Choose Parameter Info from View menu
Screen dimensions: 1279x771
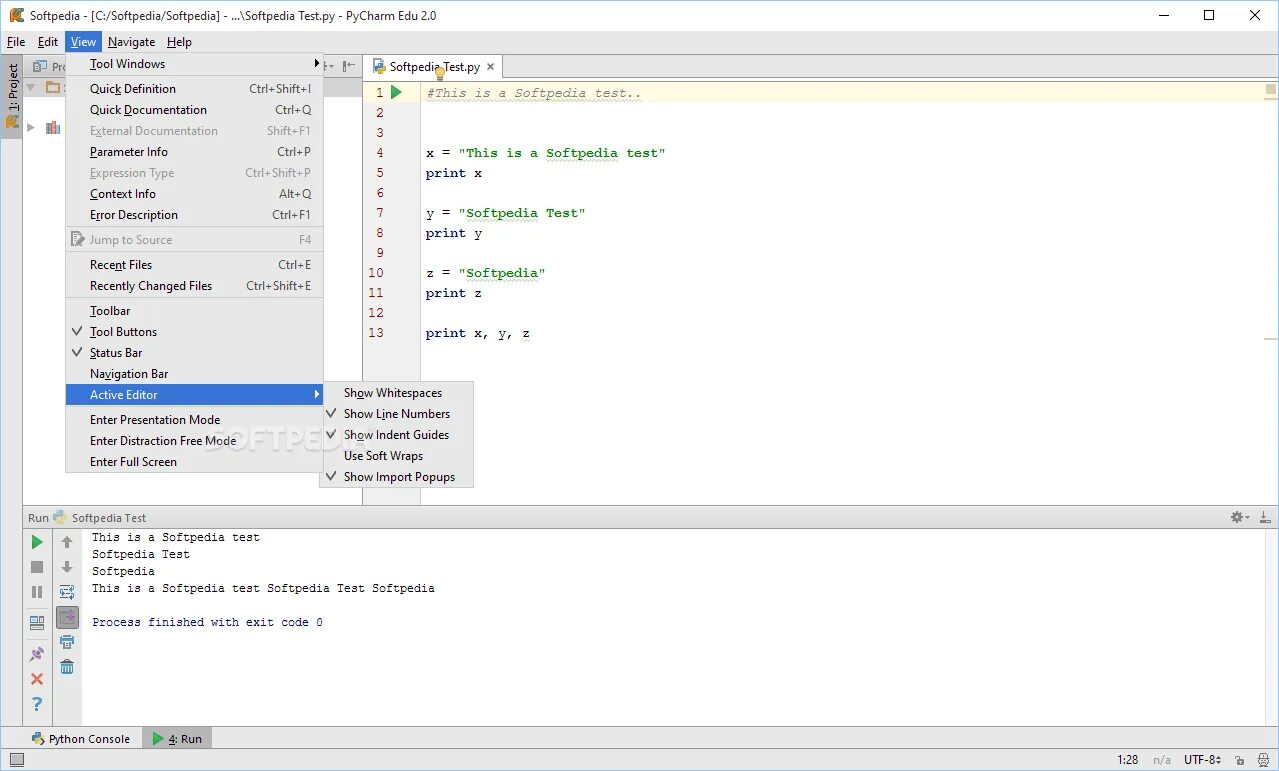coord(194,152)
